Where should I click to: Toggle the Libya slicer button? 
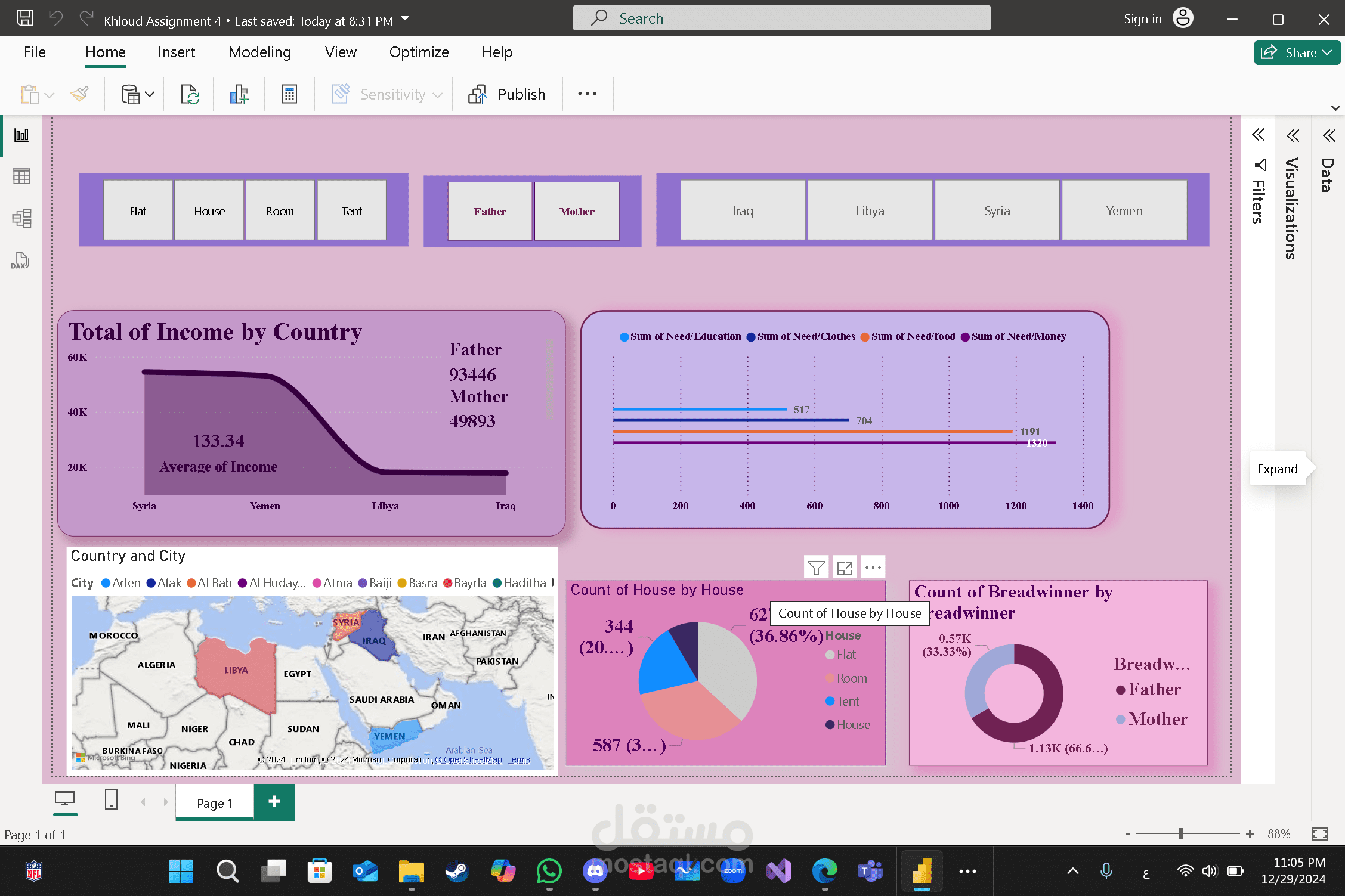pos(870,210)
